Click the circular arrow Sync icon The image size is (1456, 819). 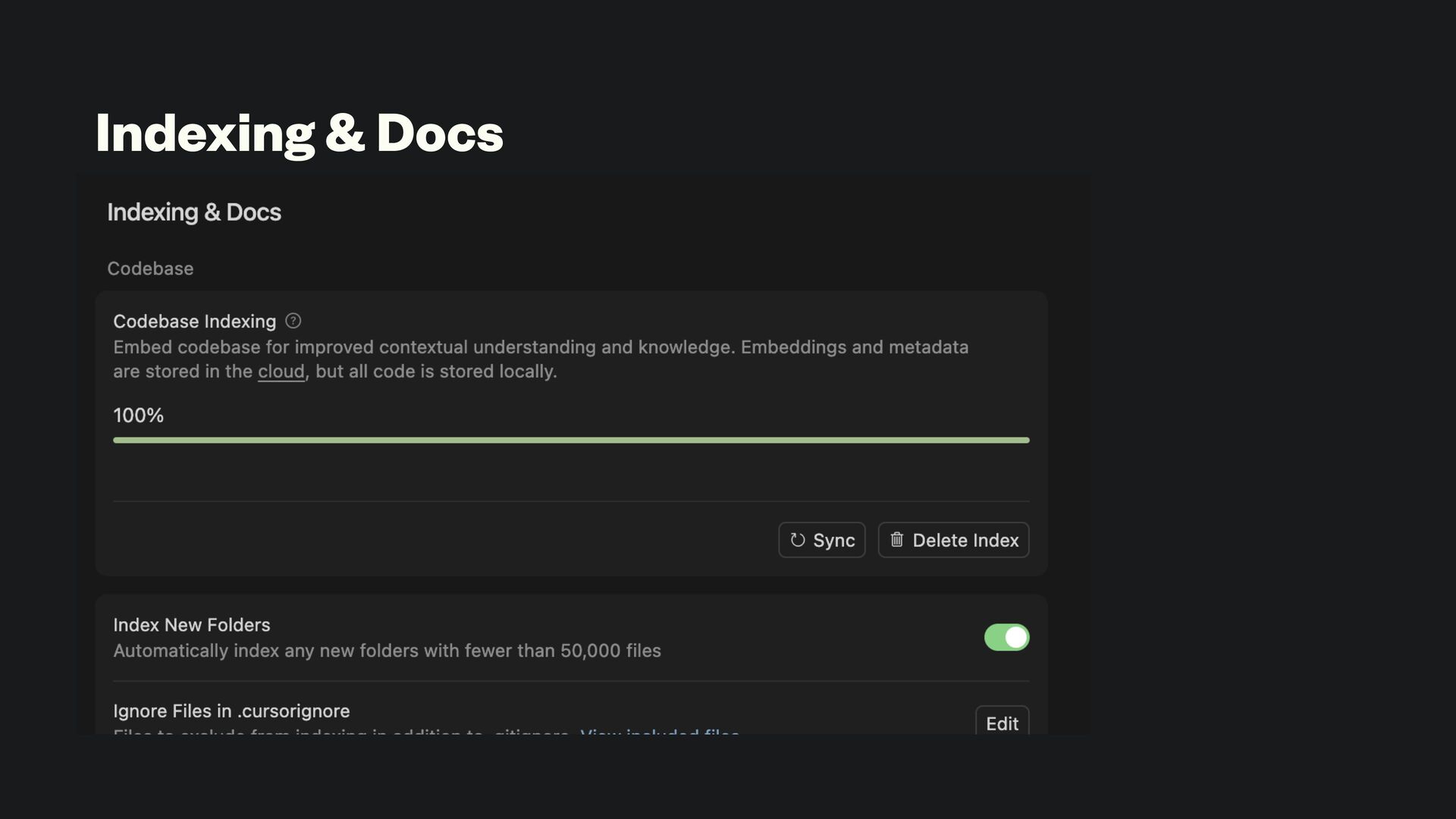click(797, 540)
